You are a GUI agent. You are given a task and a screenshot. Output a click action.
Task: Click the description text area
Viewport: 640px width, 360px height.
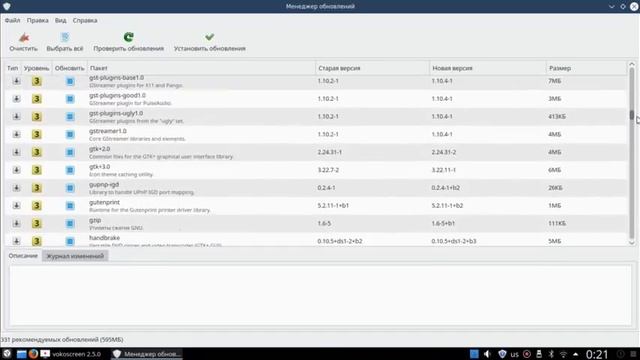320,295
